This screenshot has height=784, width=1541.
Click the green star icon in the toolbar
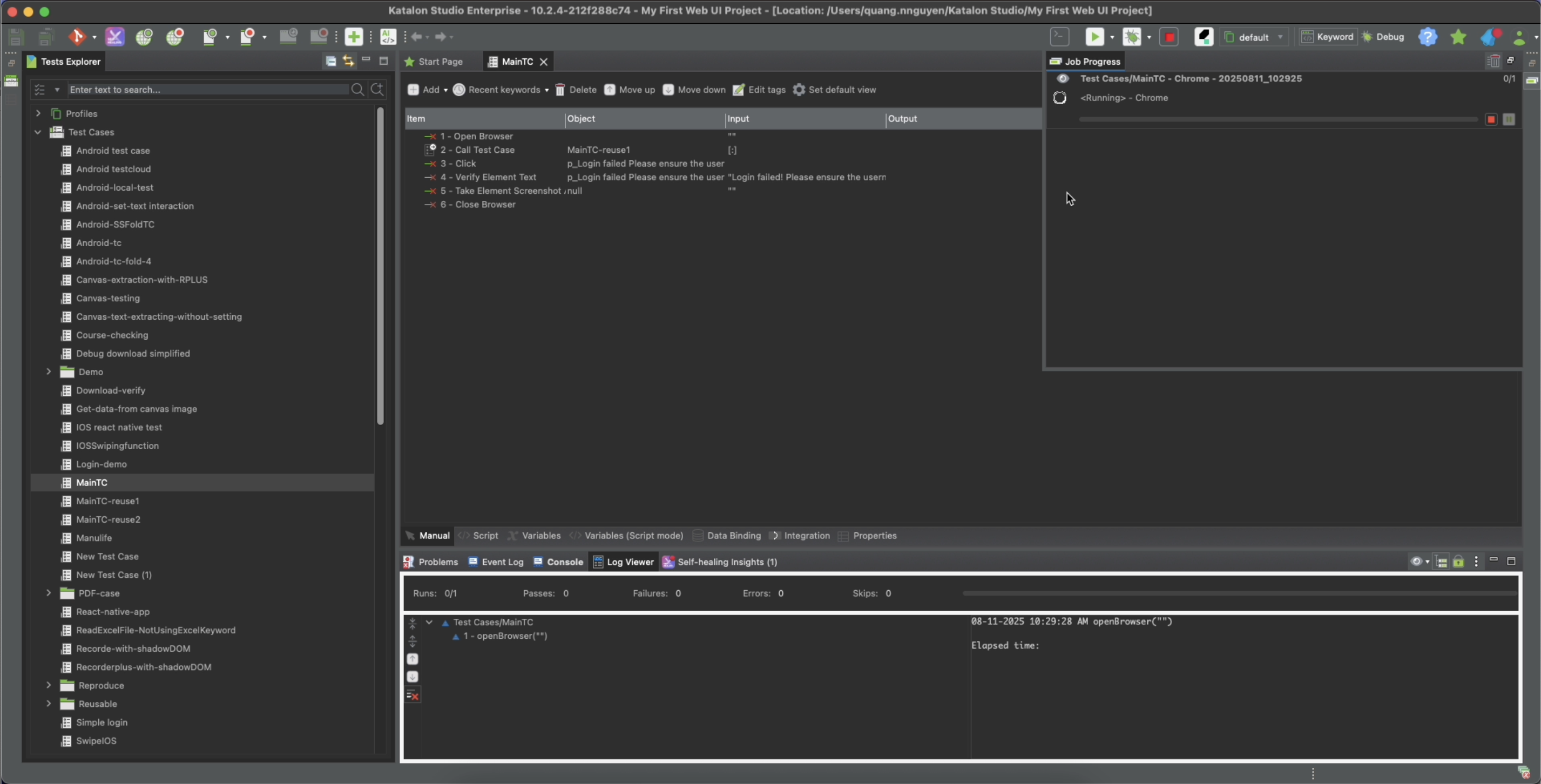(1458, 37)
